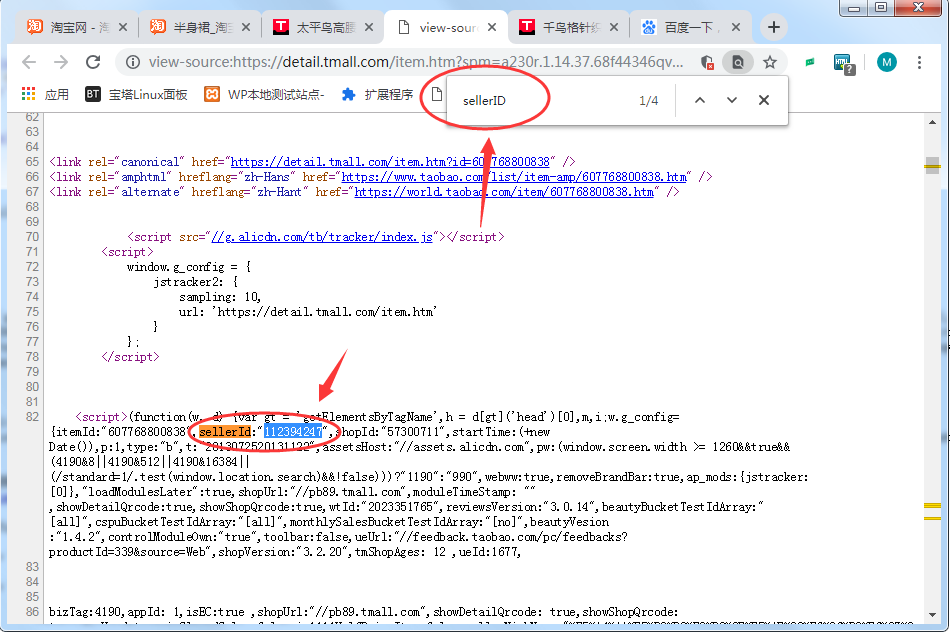This screenshot has height=632, width=950.
Task: Reload the current page
Action: [x=93, y=62]
